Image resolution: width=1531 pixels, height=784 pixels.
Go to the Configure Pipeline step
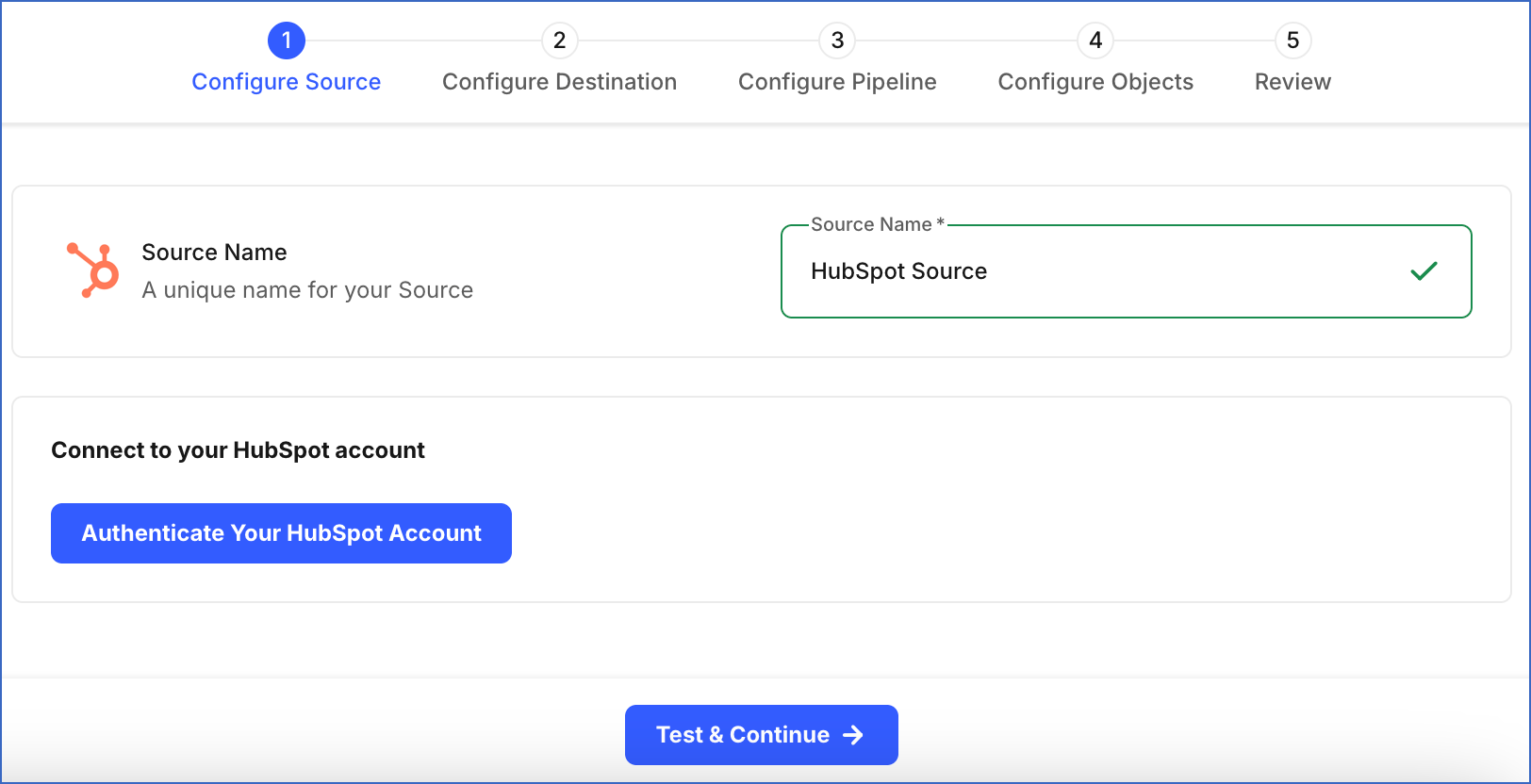click(x=837, y=82)
